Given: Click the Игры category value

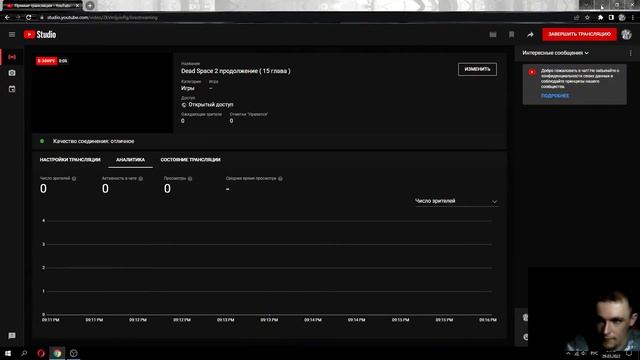Looking at the screenshot, I should pyautogui.click(x=188, y=88).
